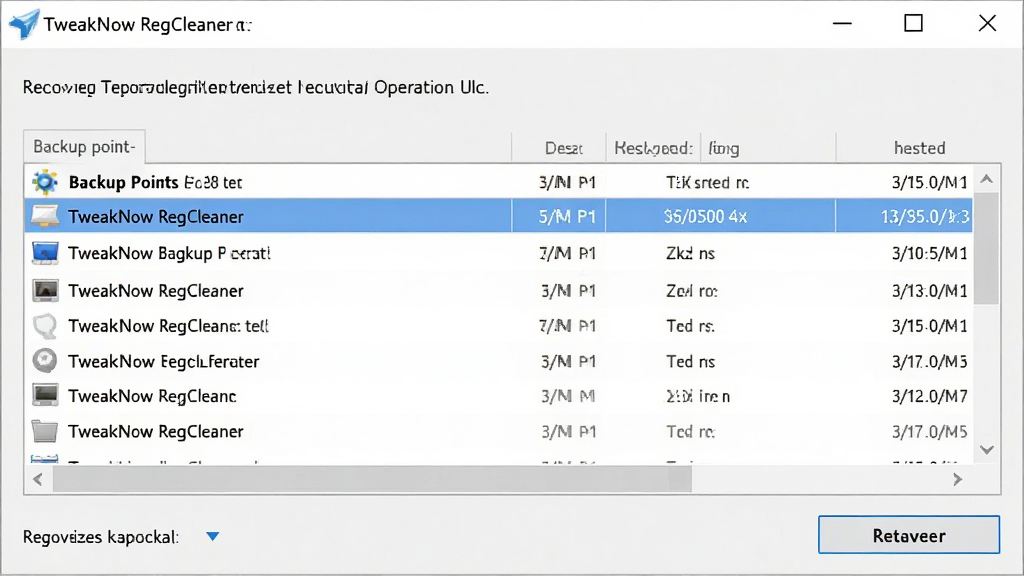
Task: Close the TweakNow RegCleaner window
Action: [987, 24]
